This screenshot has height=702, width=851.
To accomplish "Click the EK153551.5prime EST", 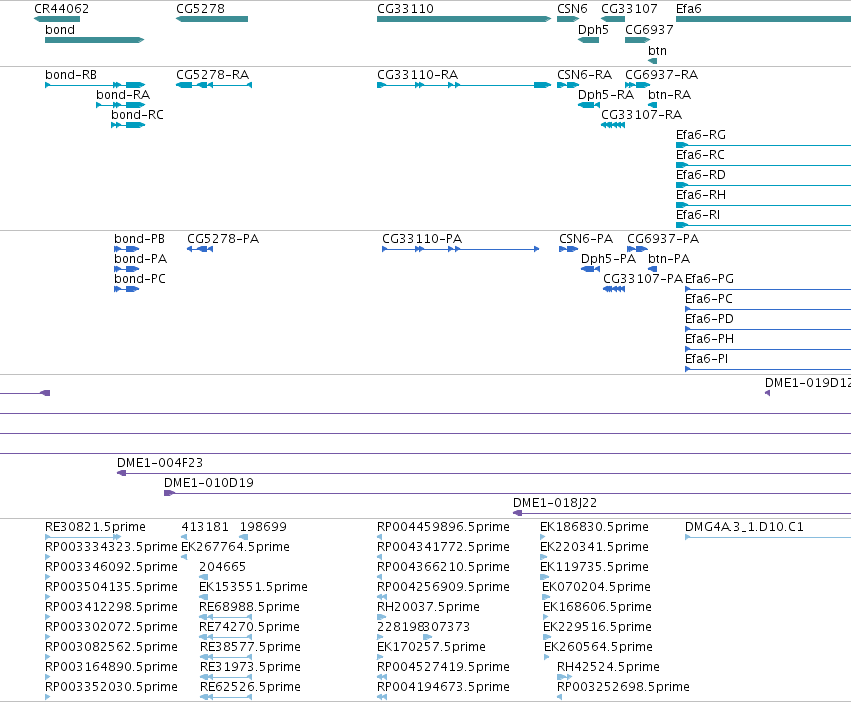I will pos(204,597).
